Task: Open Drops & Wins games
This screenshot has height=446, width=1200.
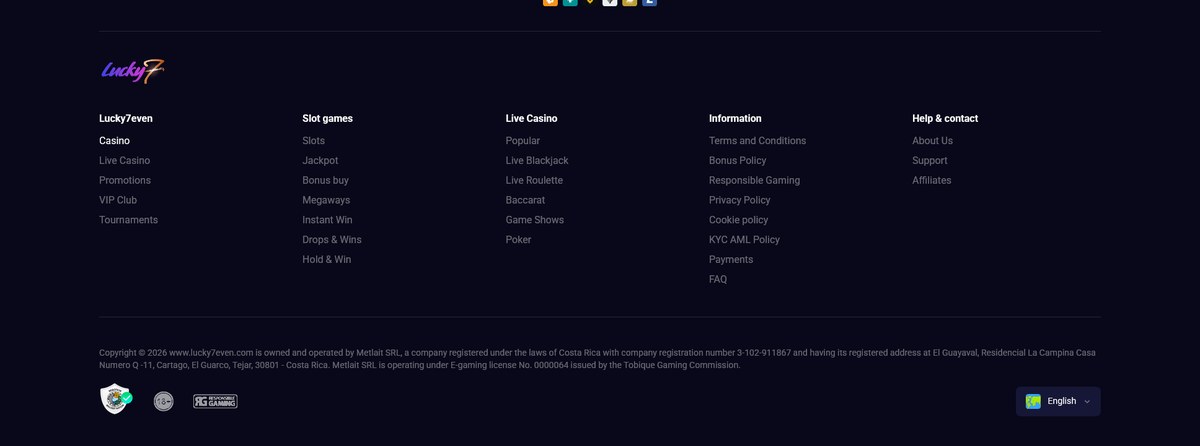Action: tap(332, 240)
